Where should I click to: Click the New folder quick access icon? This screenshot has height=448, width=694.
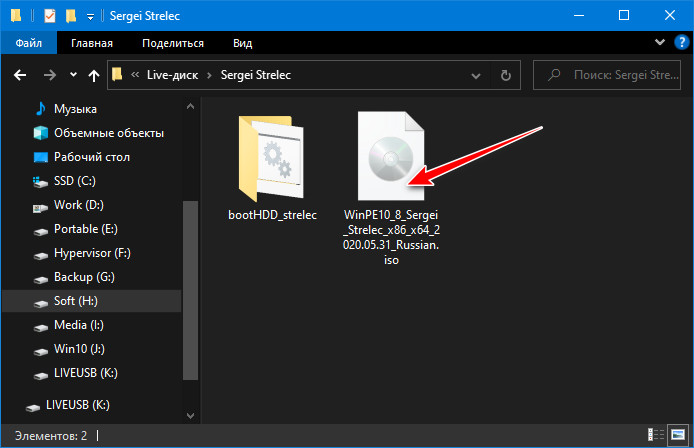[x=71, y=16]
